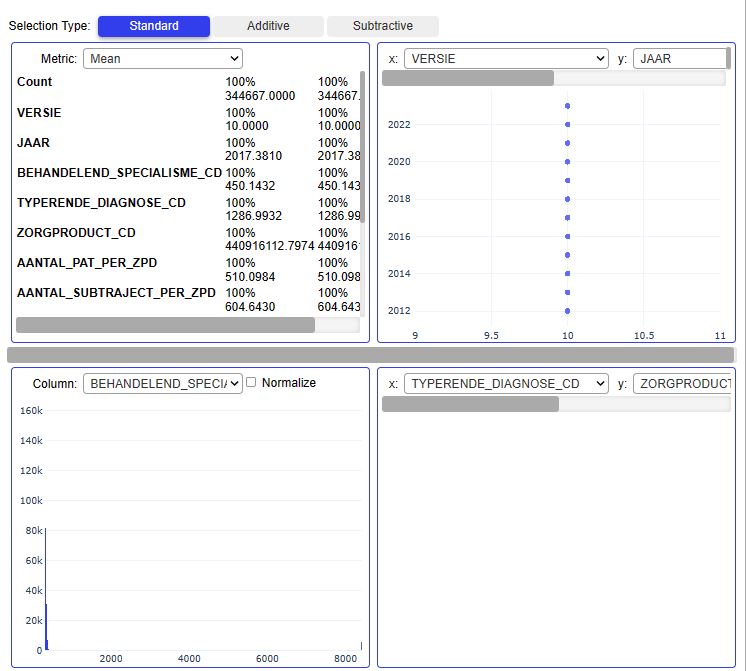The image size is (746, 671).
Task: Choose the Subtractive selection type
Action: [x=383, y=26]
